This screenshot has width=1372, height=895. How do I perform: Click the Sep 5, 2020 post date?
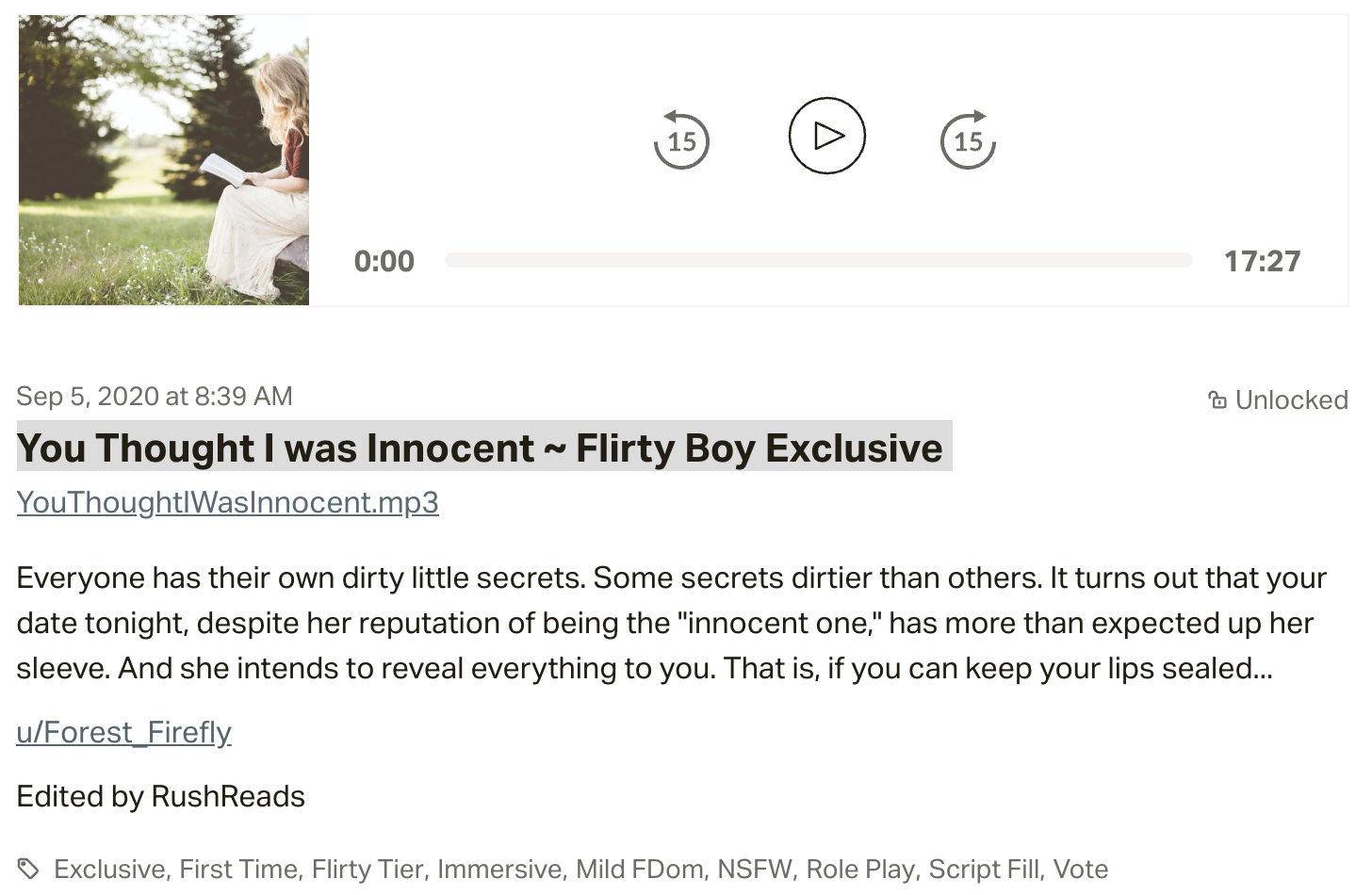[155, 397]
